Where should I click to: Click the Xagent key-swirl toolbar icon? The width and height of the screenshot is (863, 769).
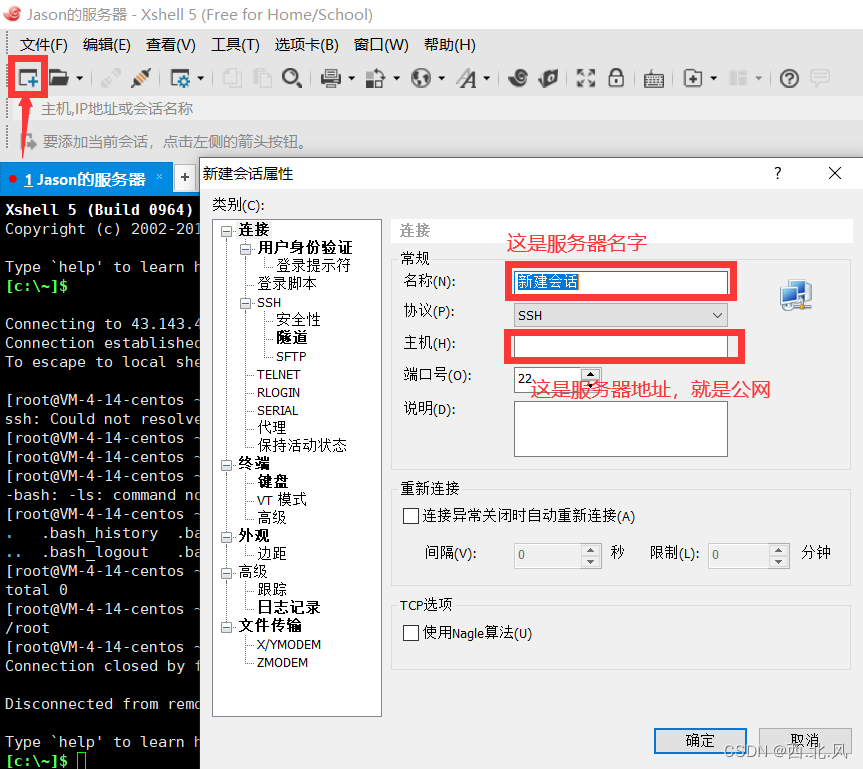pyautogui.click(x=548, y=78)
